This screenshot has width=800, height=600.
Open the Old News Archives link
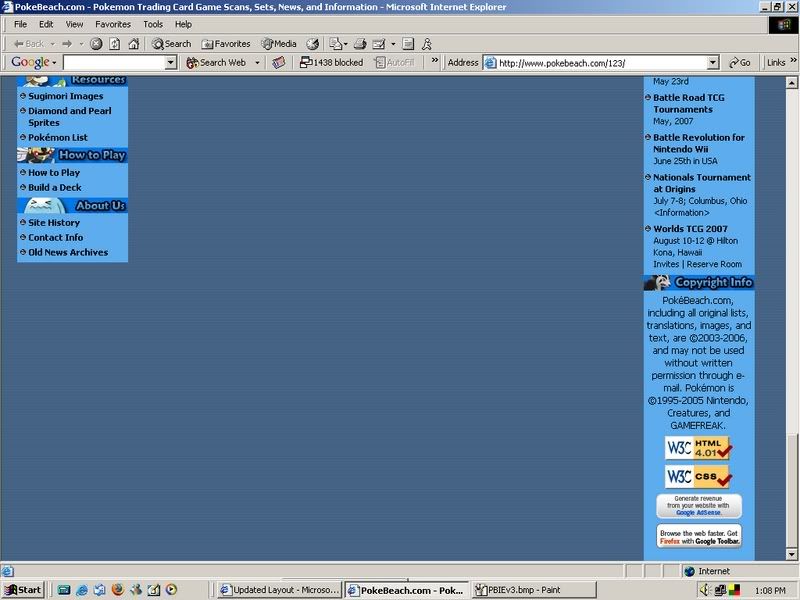click(x=68, y=252)
